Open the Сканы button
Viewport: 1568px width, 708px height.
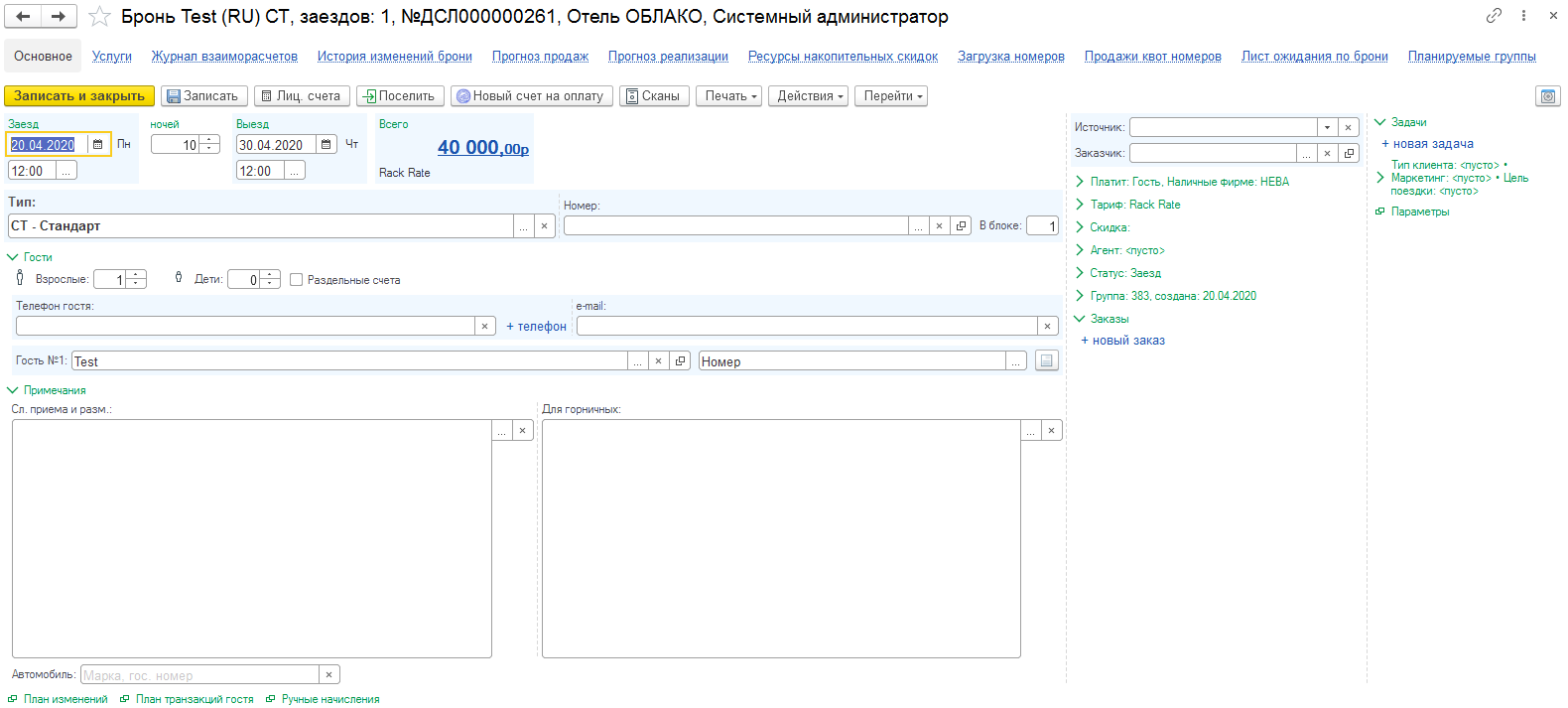[654, 96]
